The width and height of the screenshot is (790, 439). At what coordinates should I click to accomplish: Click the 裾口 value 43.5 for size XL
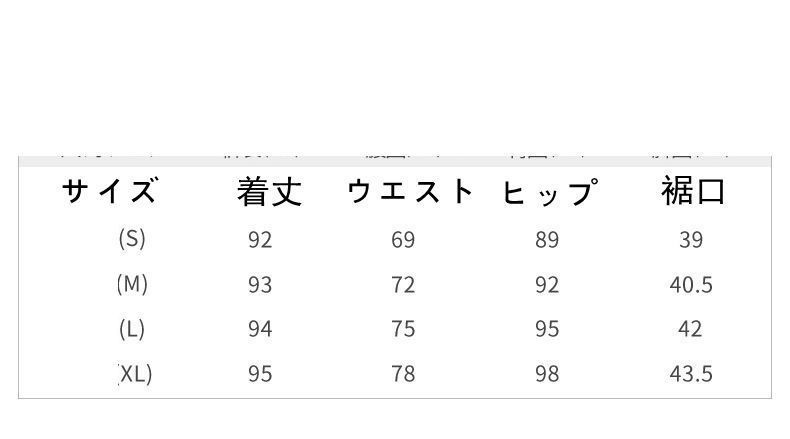click(691, 374)
